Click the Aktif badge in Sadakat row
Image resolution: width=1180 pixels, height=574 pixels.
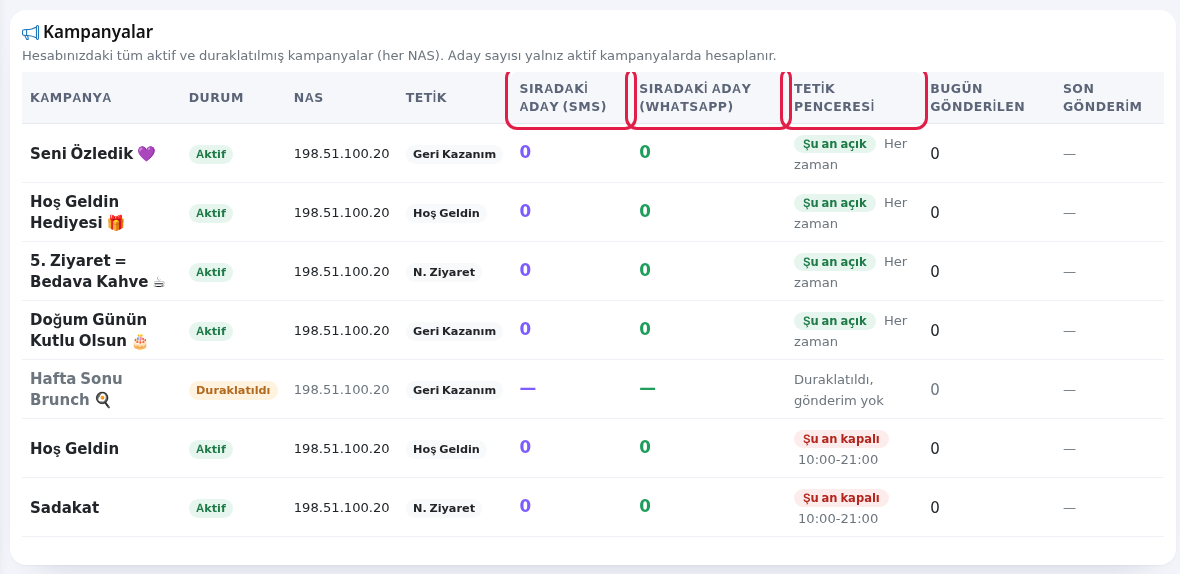pos(211,508)
